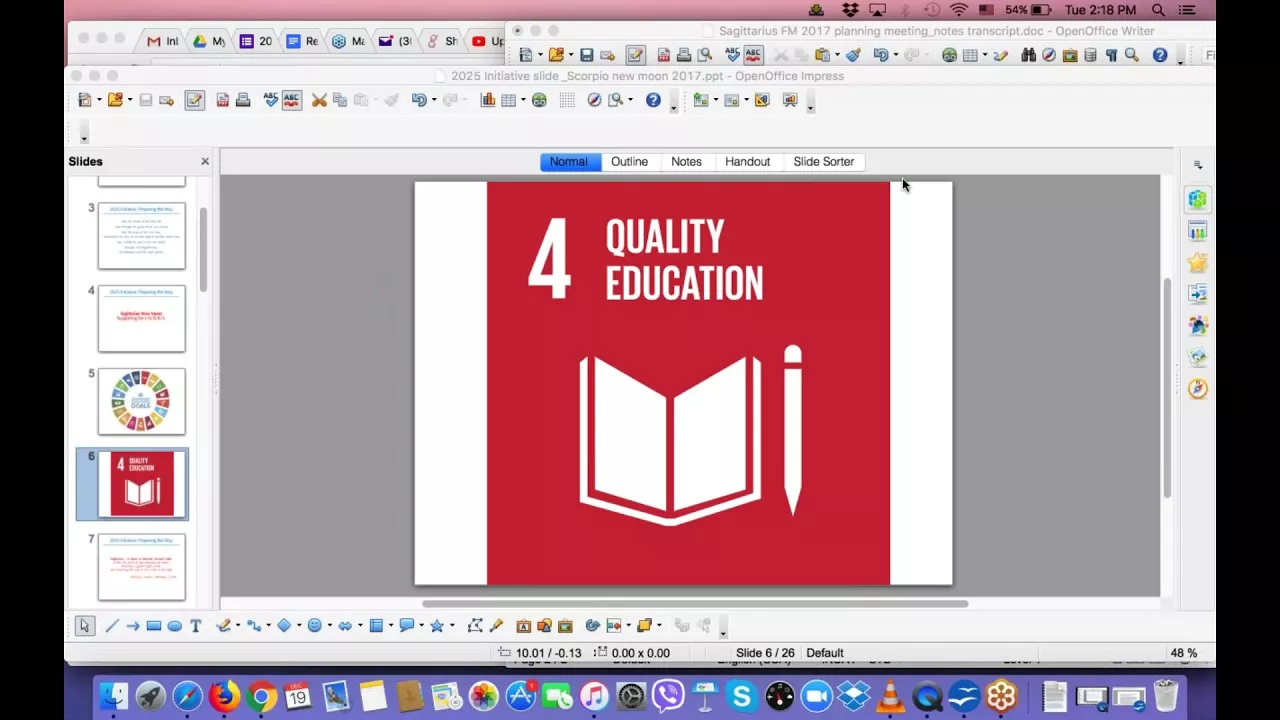Viewport: 1280px width, 720px height.
Task: Switch to the Notes view tab
Action: (x=687, y=162)
